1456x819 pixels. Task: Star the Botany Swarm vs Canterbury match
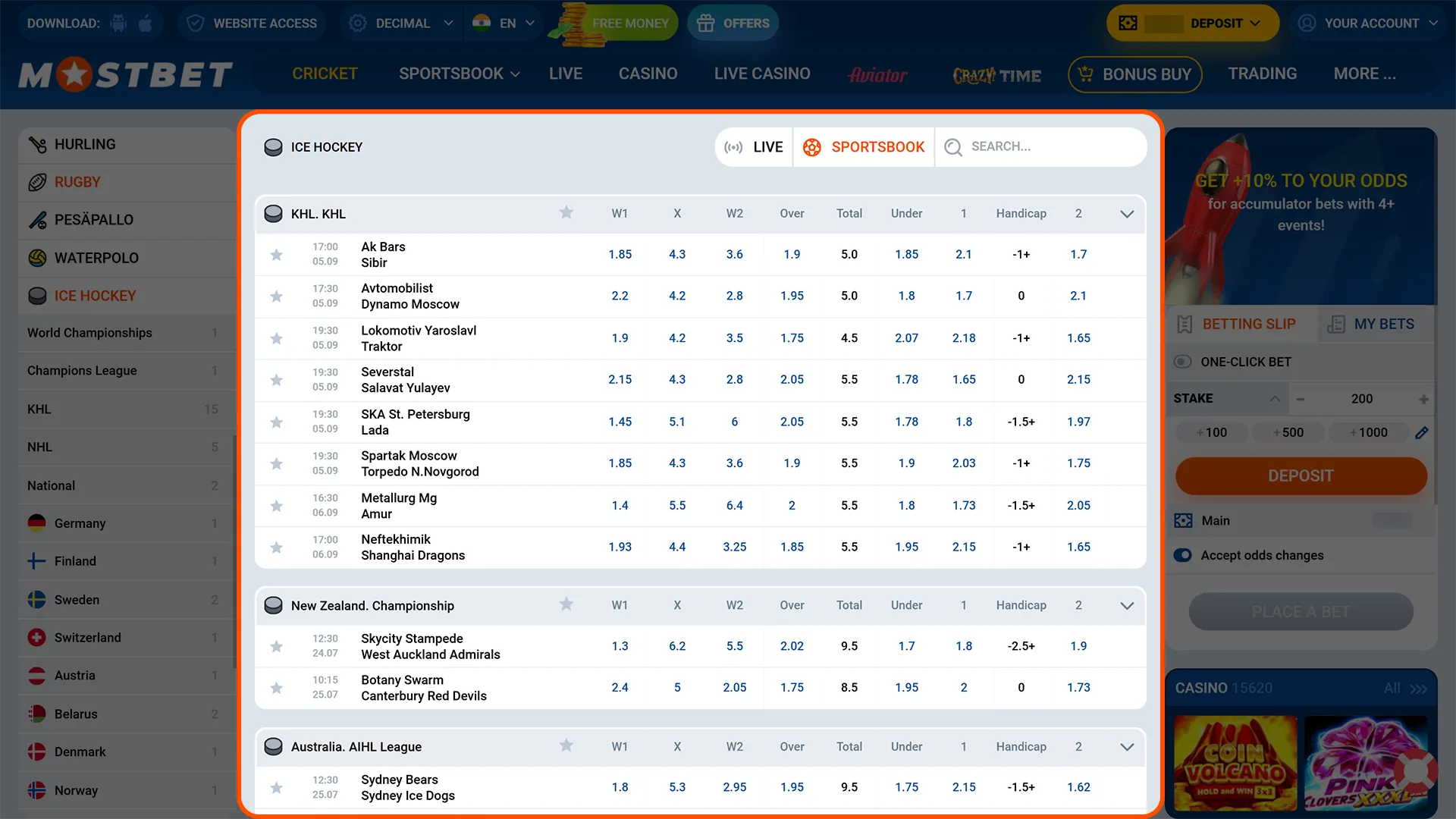277,688
